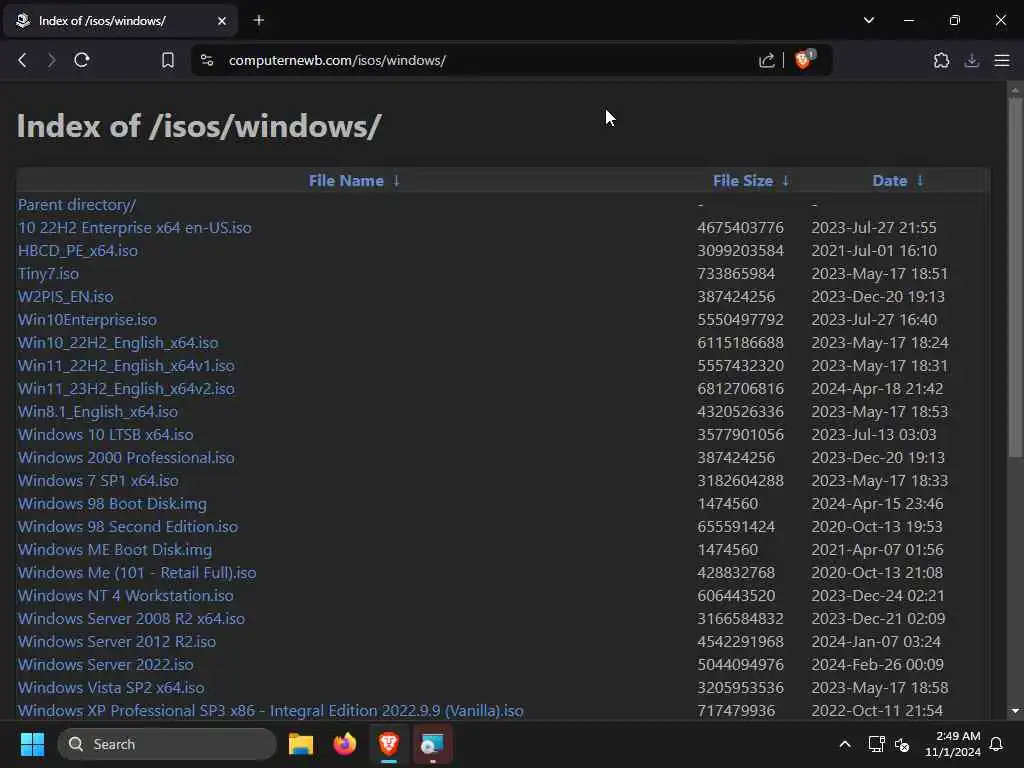Click the Tiny7.iso file link
The width and height of the screenshot is (1024, 768).
pyautogui.click(x=48, y=274)
